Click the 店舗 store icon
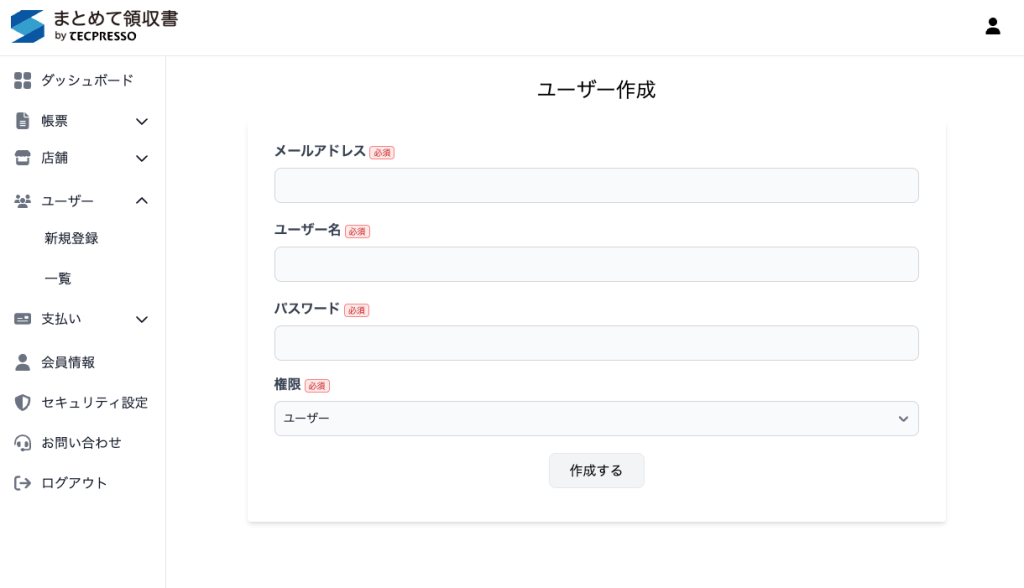The image size is (1024, 588). (23, 158)
